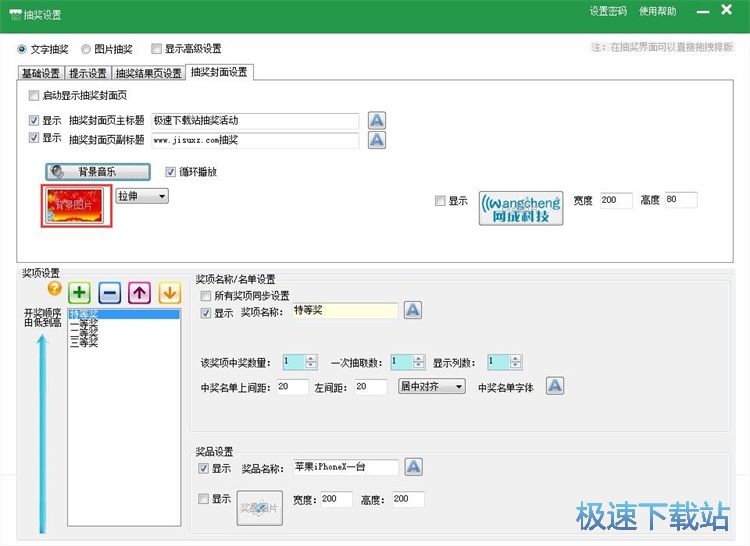Adjust 一次抽取数 spinner arrows
Viewport: 750px width, 546px height.
coord(419,362)
